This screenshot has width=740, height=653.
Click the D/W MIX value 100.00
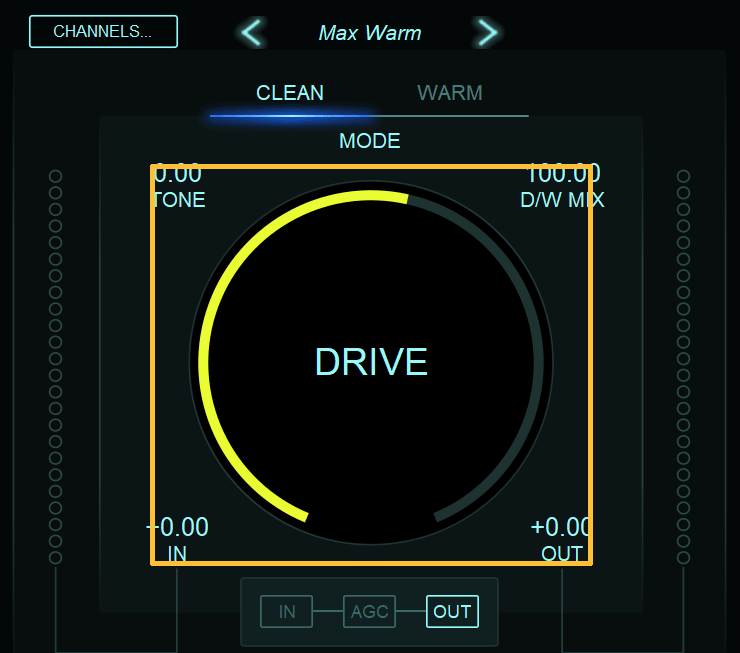pos(563,174)
